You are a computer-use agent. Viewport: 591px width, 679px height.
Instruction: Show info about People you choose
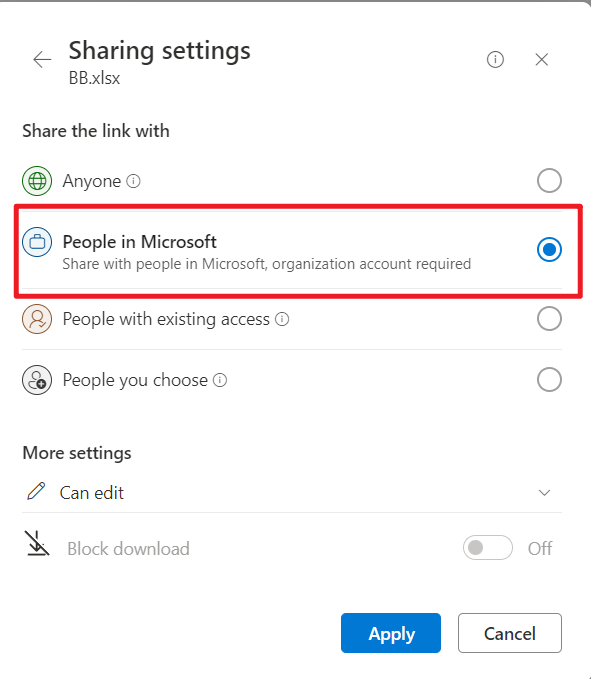pyautogui.click(x=220, y=380)
